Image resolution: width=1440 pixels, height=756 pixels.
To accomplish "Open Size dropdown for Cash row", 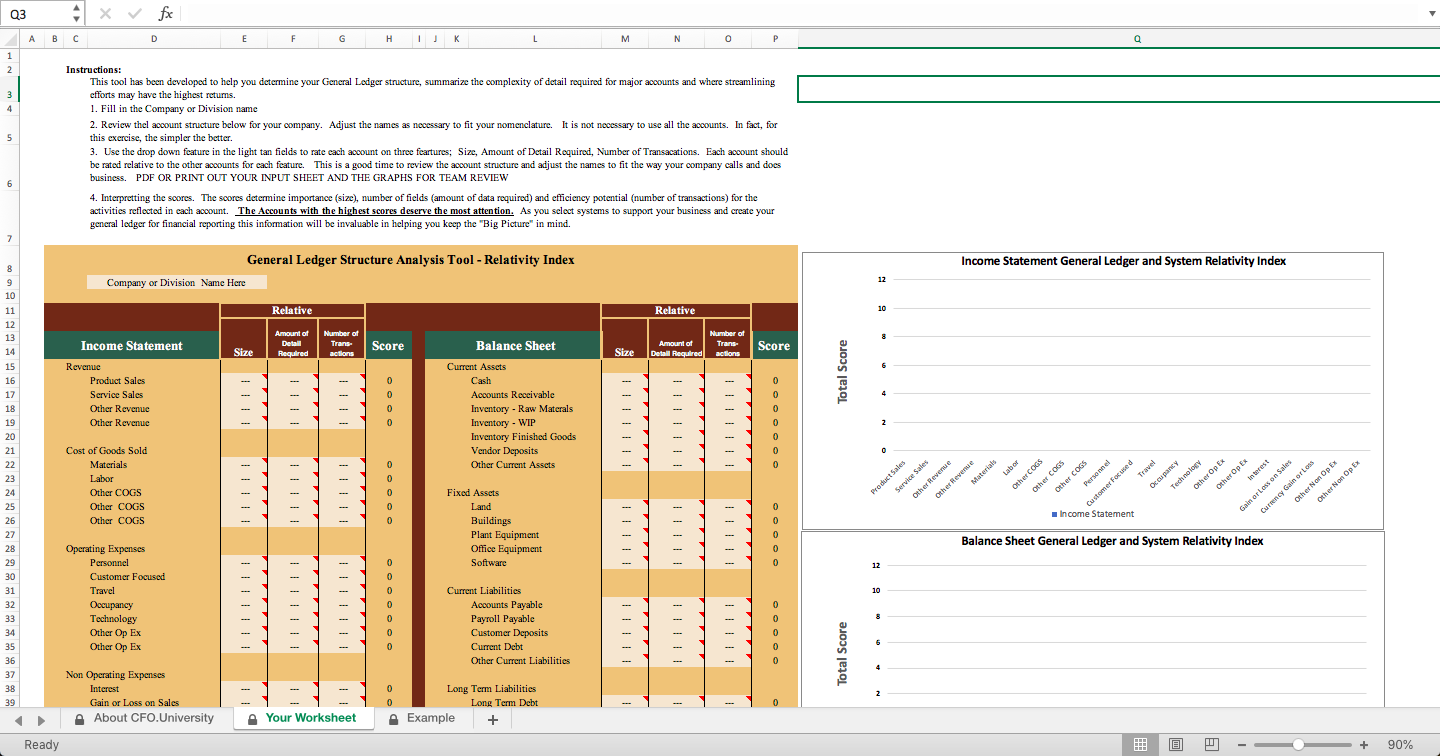I will tap(625, 381).
